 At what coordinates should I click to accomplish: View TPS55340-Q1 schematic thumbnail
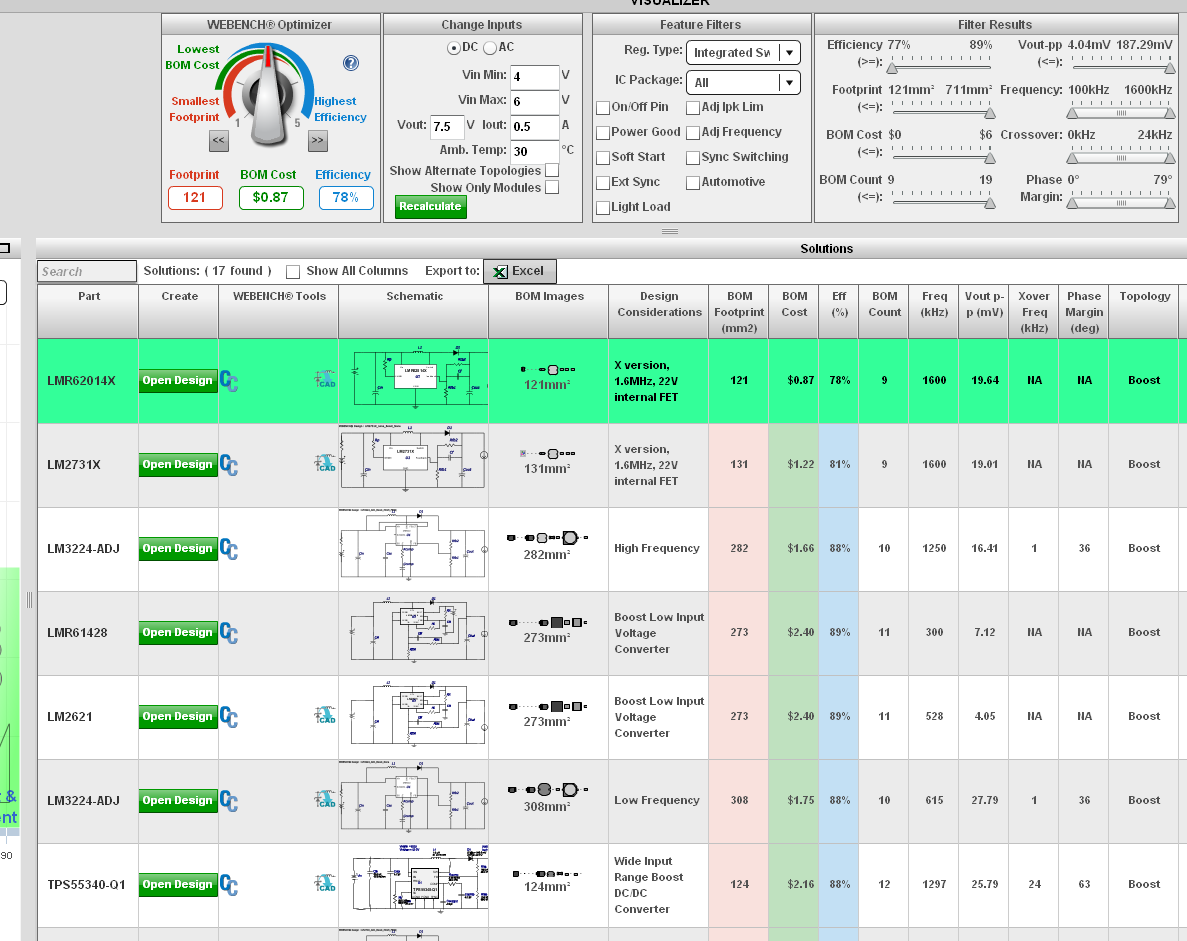pyautogui.click(x=420, y=880)
